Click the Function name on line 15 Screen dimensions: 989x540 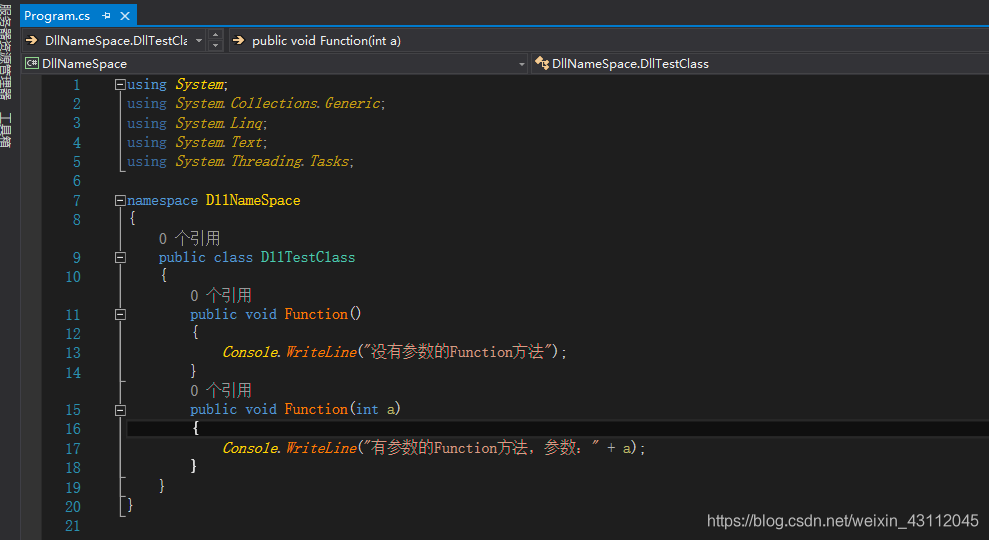tap(316, 409)
